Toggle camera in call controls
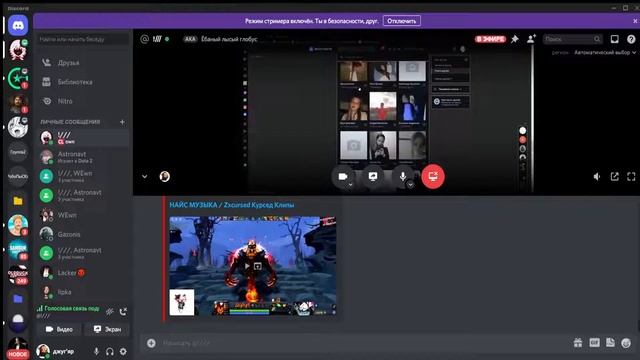Screen dimensions: 640x360 343,176
